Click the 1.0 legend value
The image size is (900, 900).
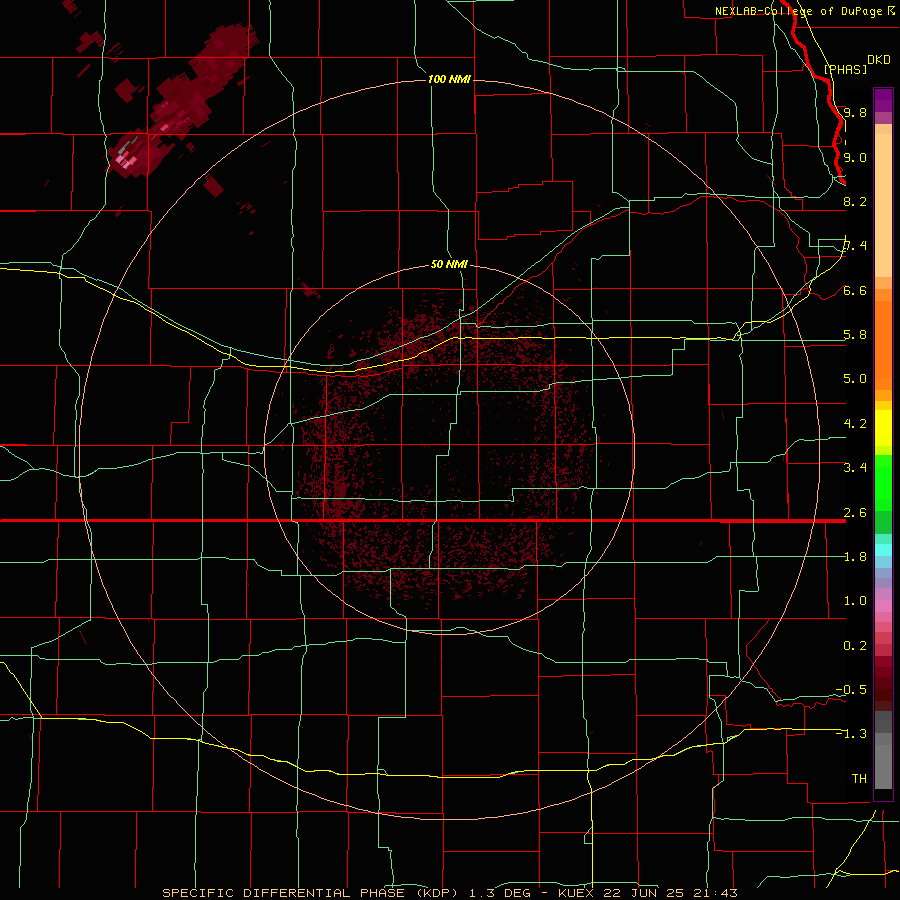pyautogui.click(x=855, y=601)
